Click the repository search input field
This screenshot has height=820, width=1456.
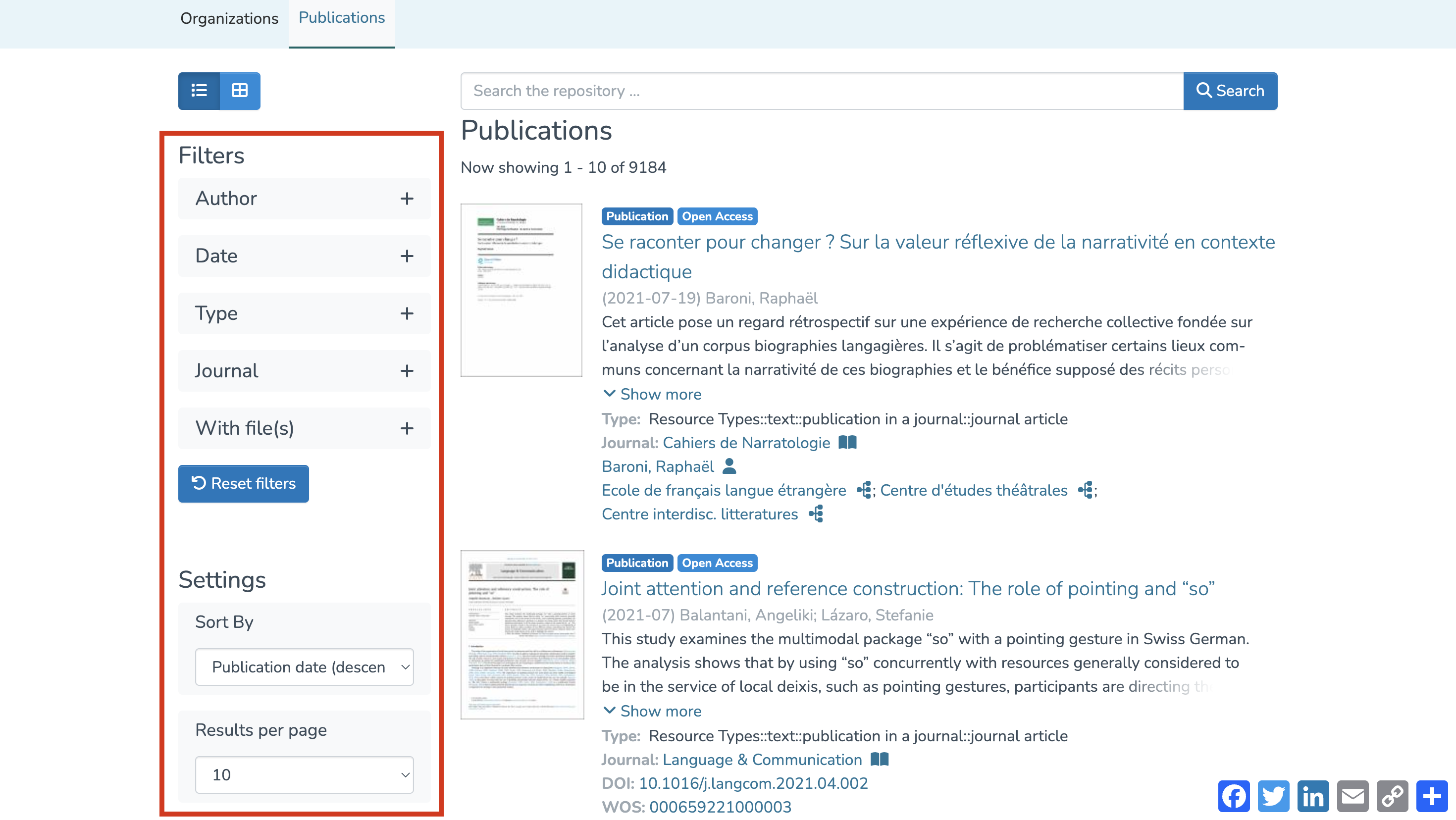click(821, 91)
